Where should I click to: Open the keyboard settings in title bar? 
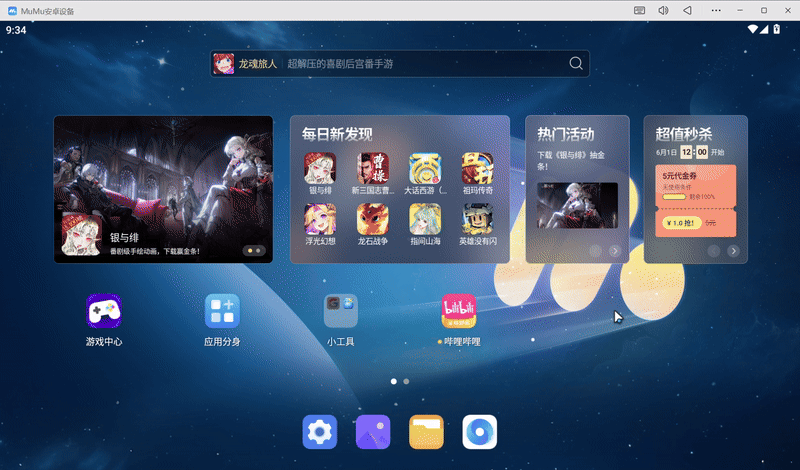[x=640, y=10]
